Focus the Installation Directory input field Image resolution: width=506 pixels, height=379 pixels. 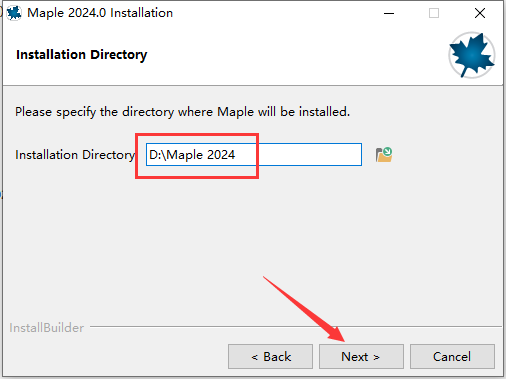click(x=254, y=155)
